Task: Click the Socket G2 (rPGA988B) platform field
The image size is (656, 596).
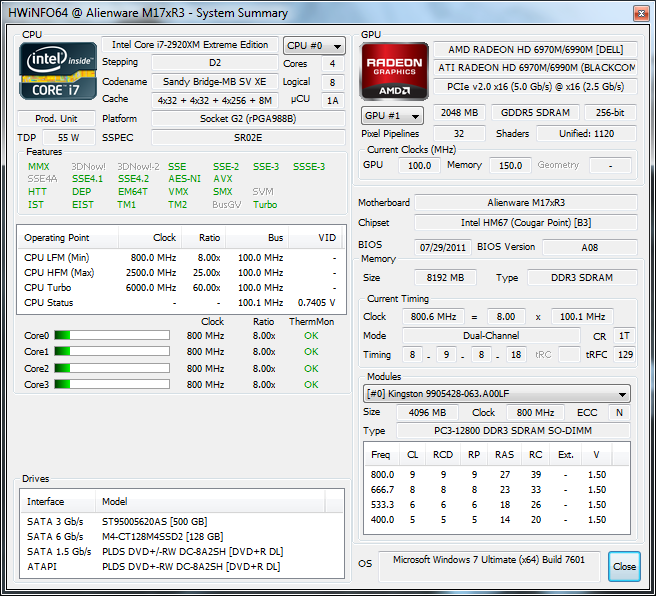Action: coord(248,118)
